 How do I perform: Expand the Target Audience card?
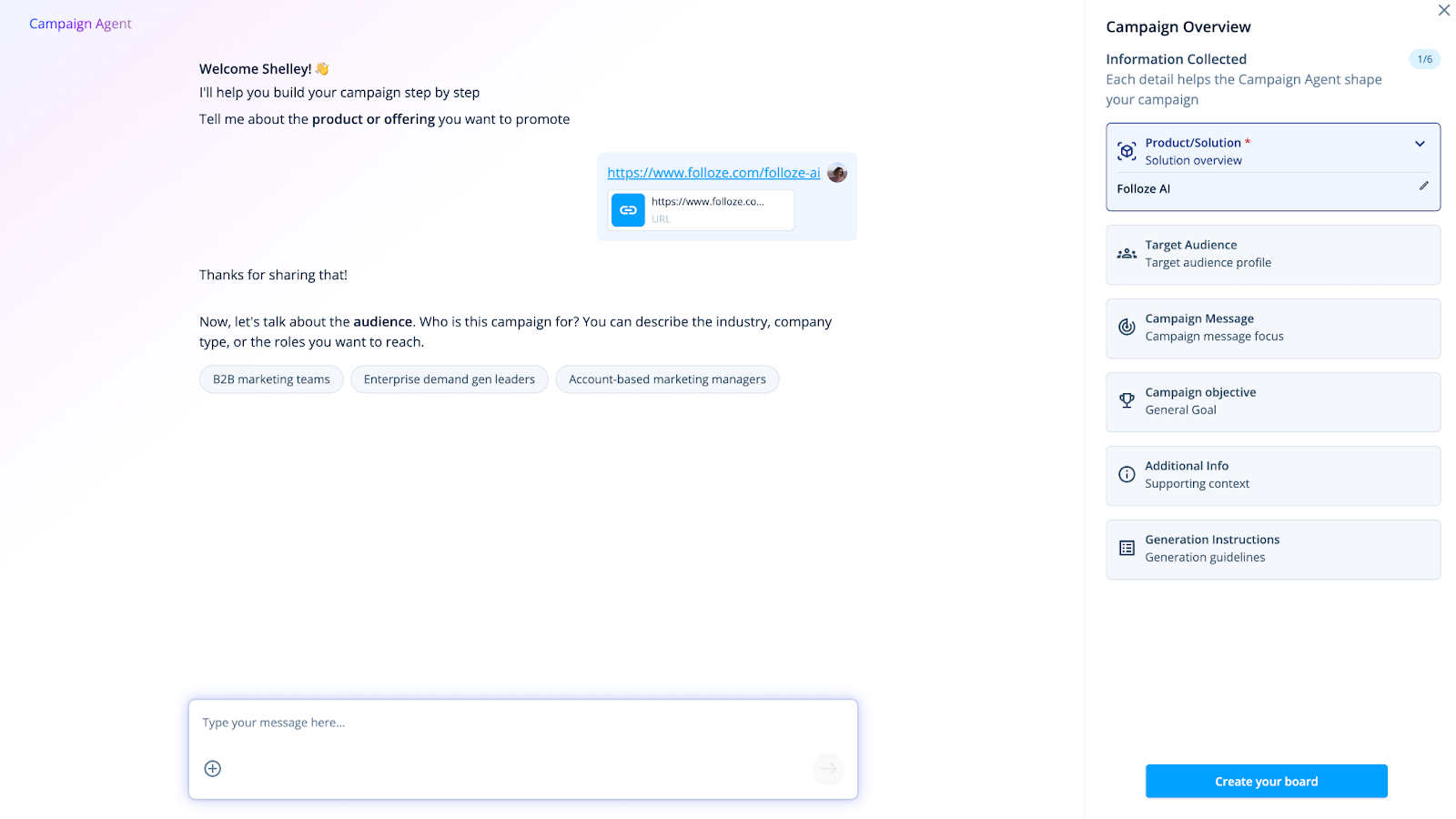(x=1272, y=254)
